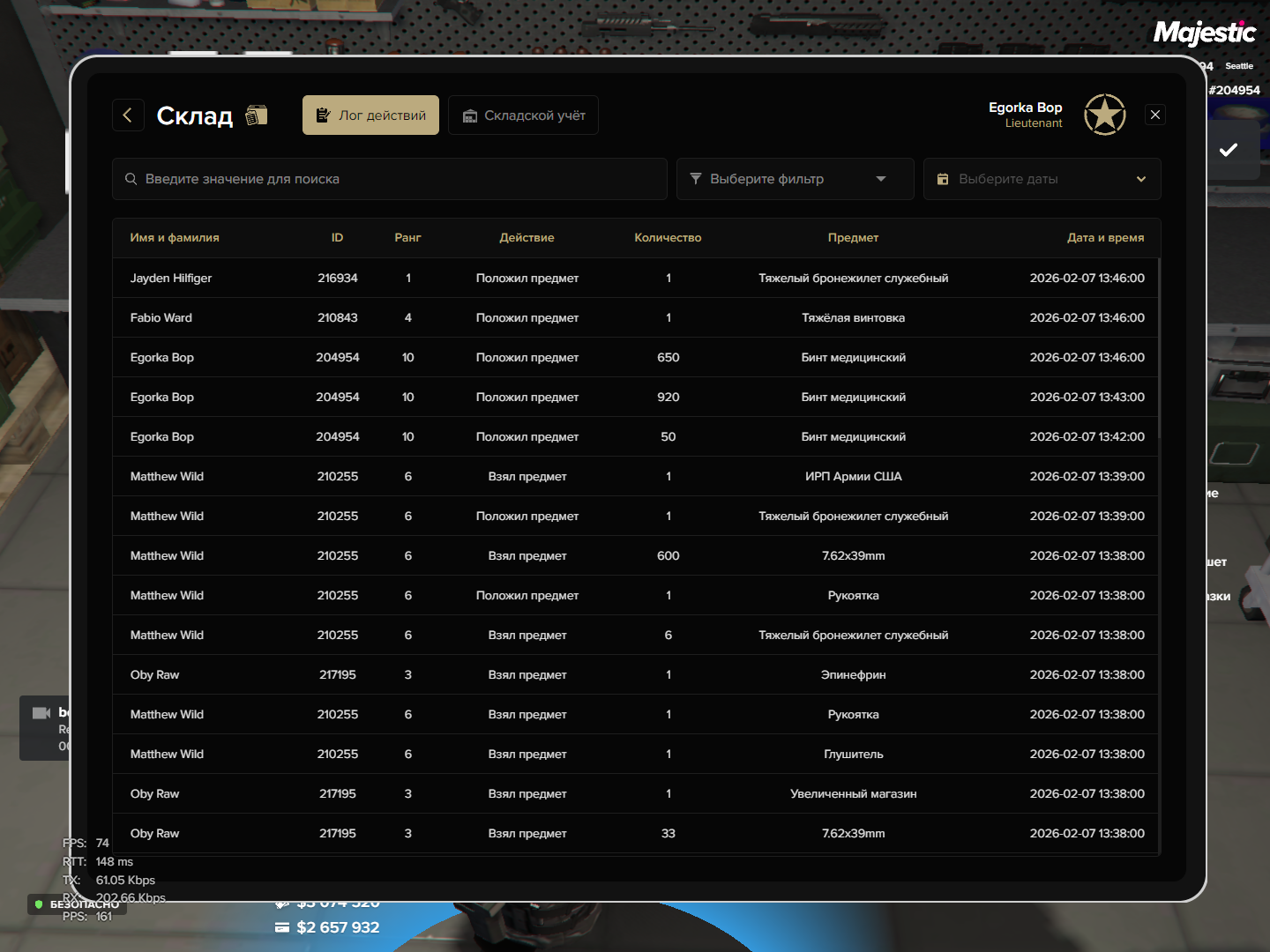Viewport: 1270px width, 952px height.
Task: Click the star rank badge icon
Action: point(1104,115)
